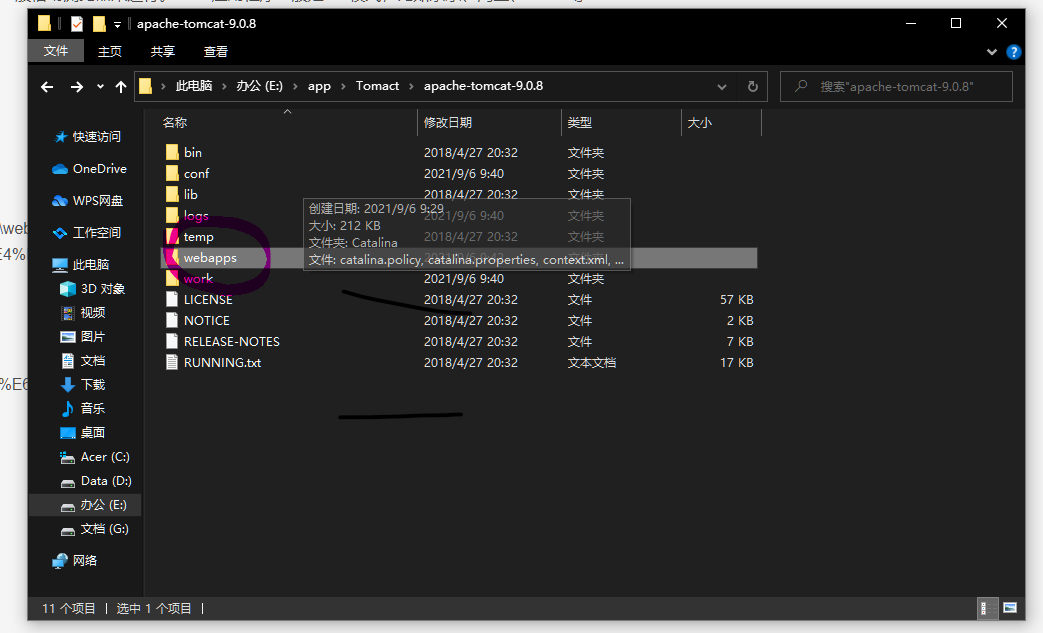Select the webapps folder name
1043x633 pixels.
pos(210,258)
